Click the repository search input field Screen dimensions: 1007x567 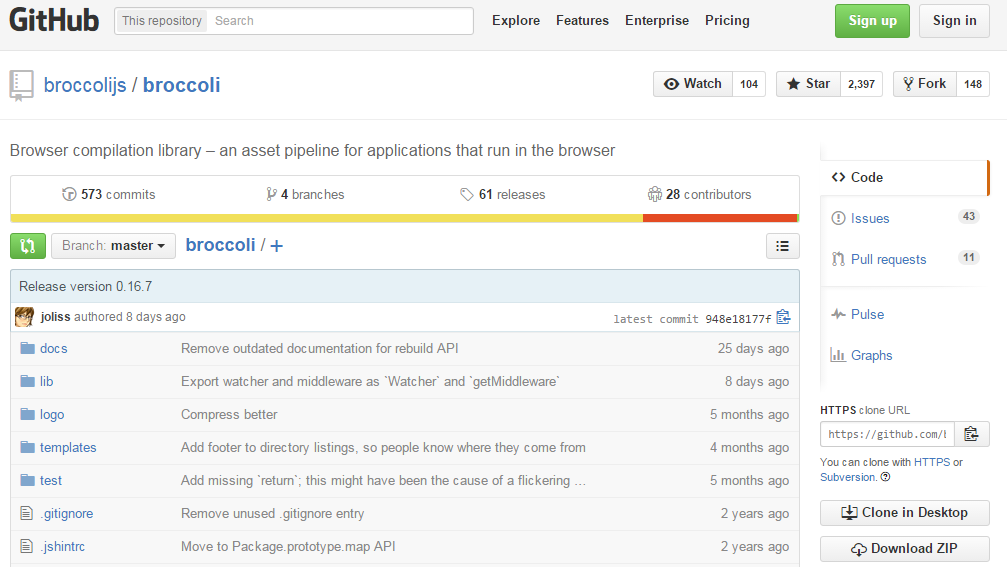click(340, 21)
